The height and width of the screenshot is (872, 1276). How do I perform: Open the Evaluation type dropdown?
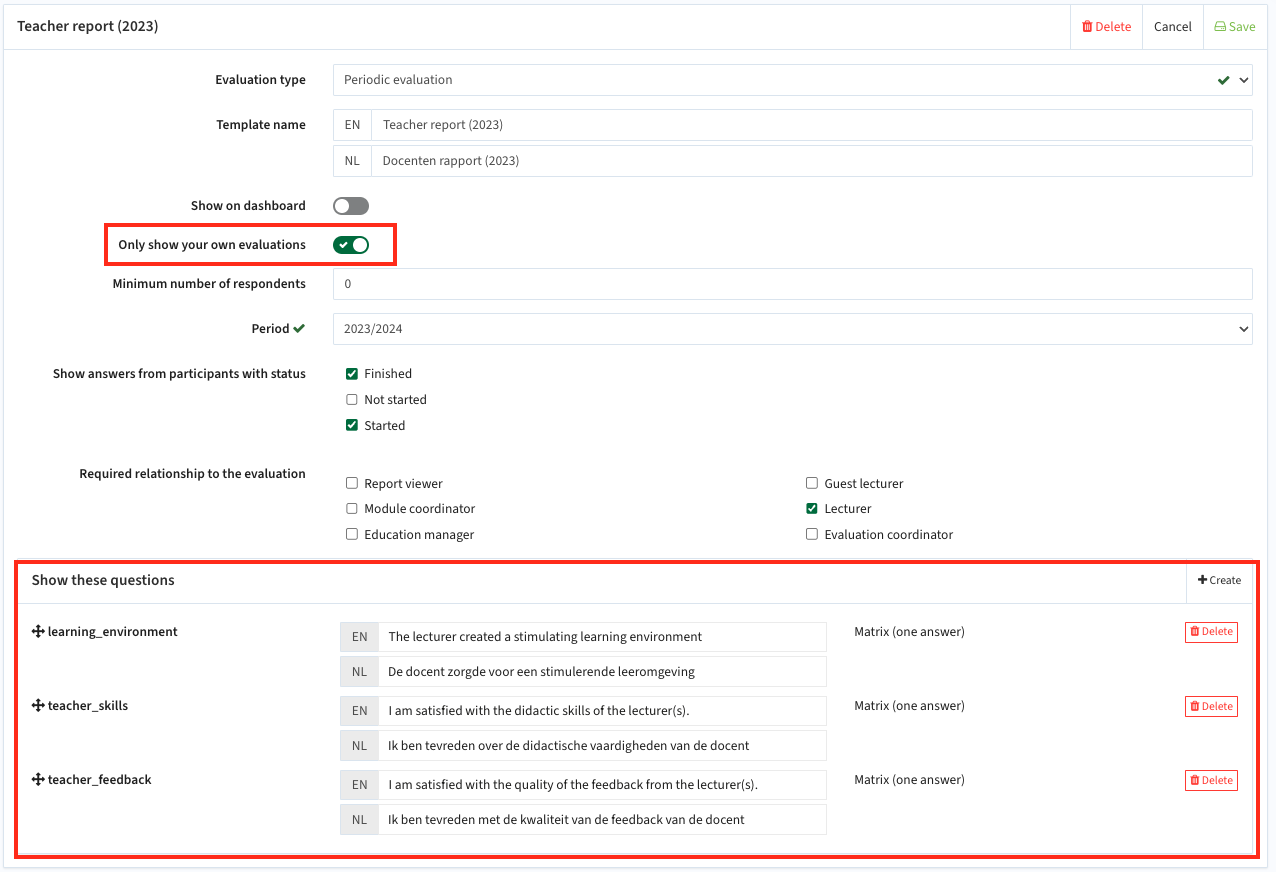(792, 80)
